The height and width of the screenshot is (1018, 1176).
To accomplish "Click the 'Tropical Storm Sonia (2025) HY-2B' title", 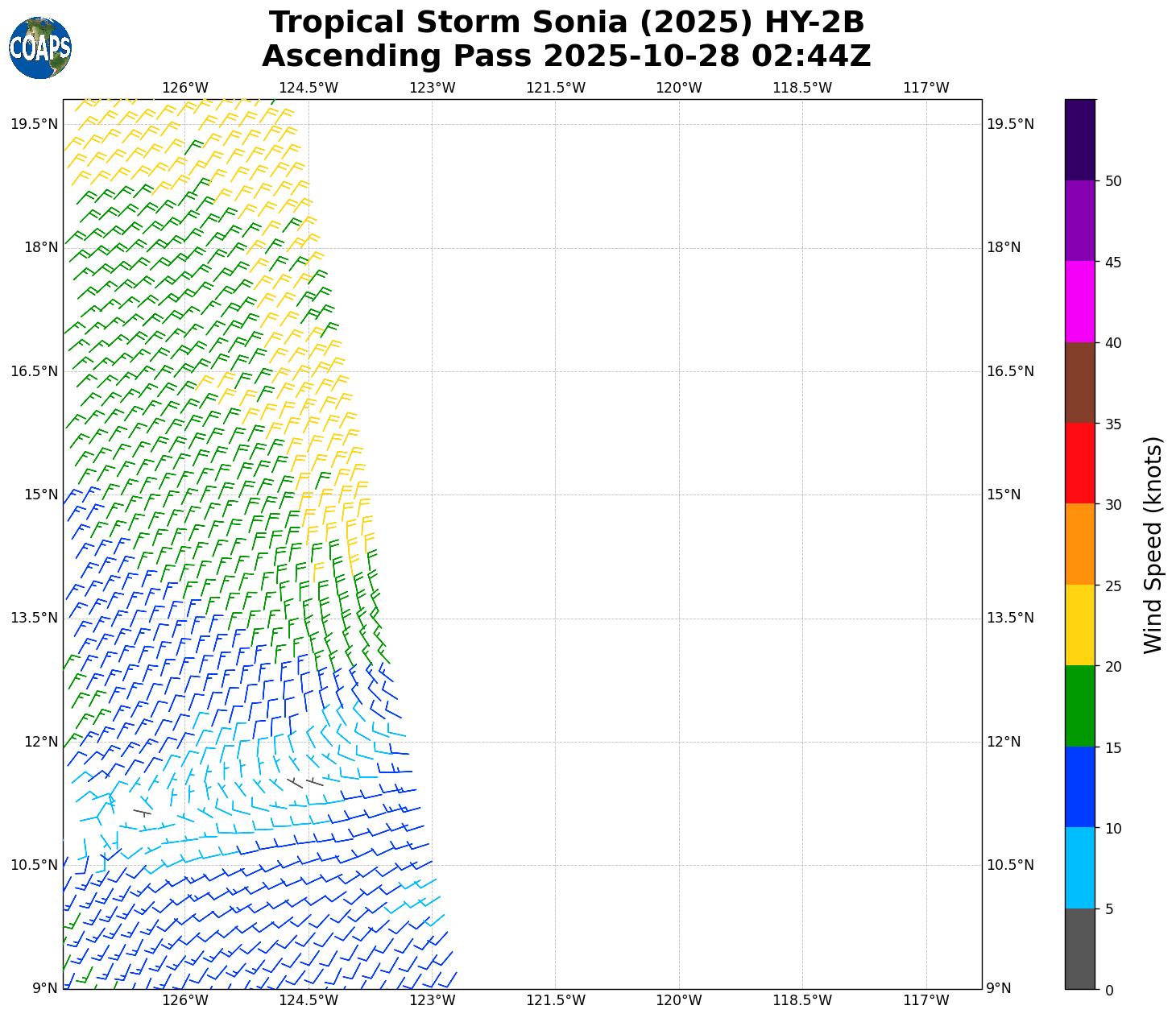I will [x=566, y=23].
